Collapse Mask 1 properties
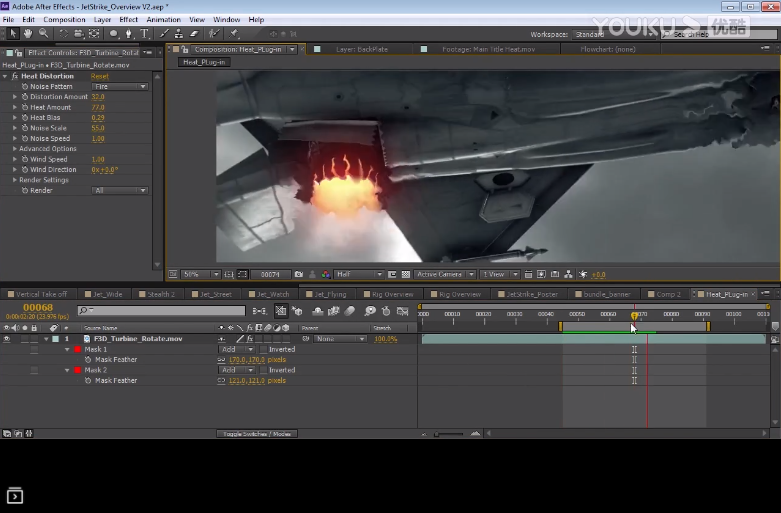The height and width of the screenshot is (513, 781). coord(67,350)
